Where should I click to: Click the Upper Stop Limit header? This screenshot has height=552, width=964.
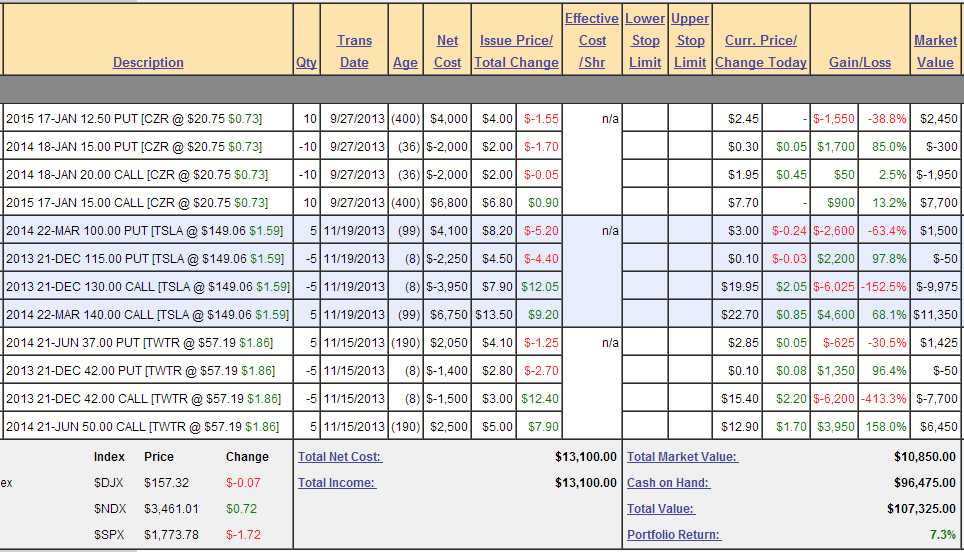coord(690,40)
